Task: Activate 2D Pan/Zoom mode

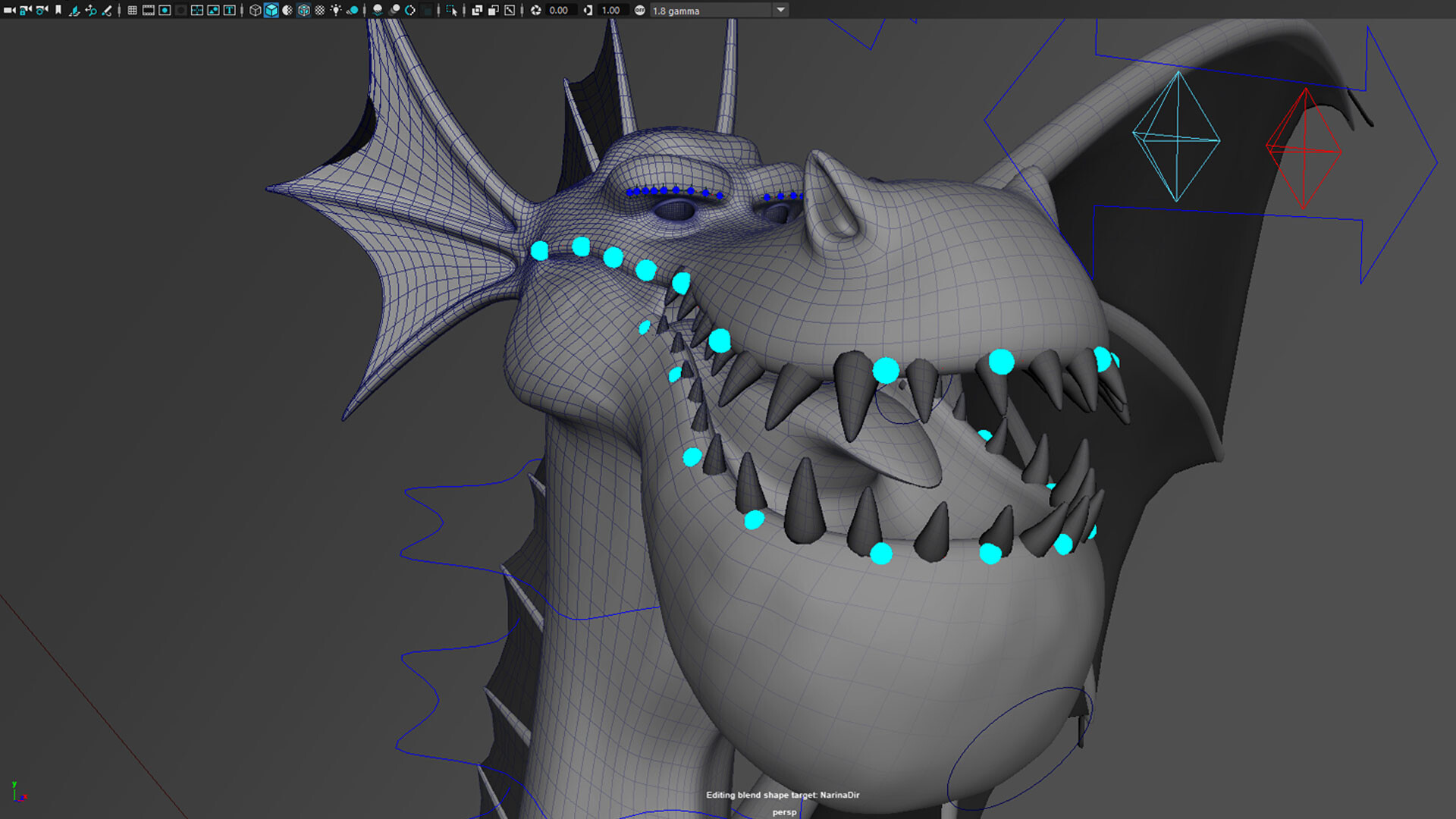Action: pyautogui.click(x=90, y=11)
